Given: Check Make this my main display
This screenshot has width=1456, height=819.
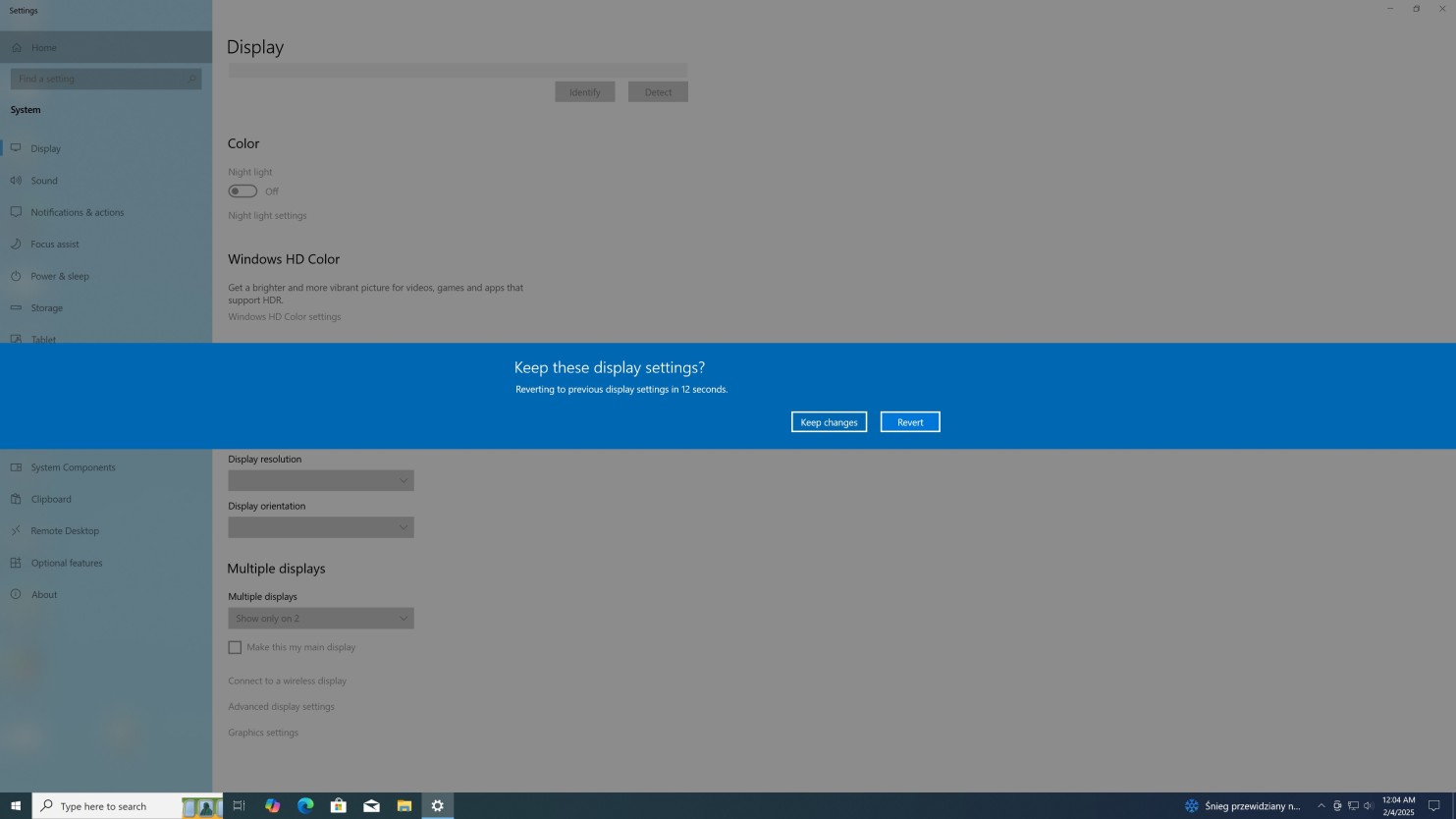Looking at the screenshot, I should (x=235, y=647).
